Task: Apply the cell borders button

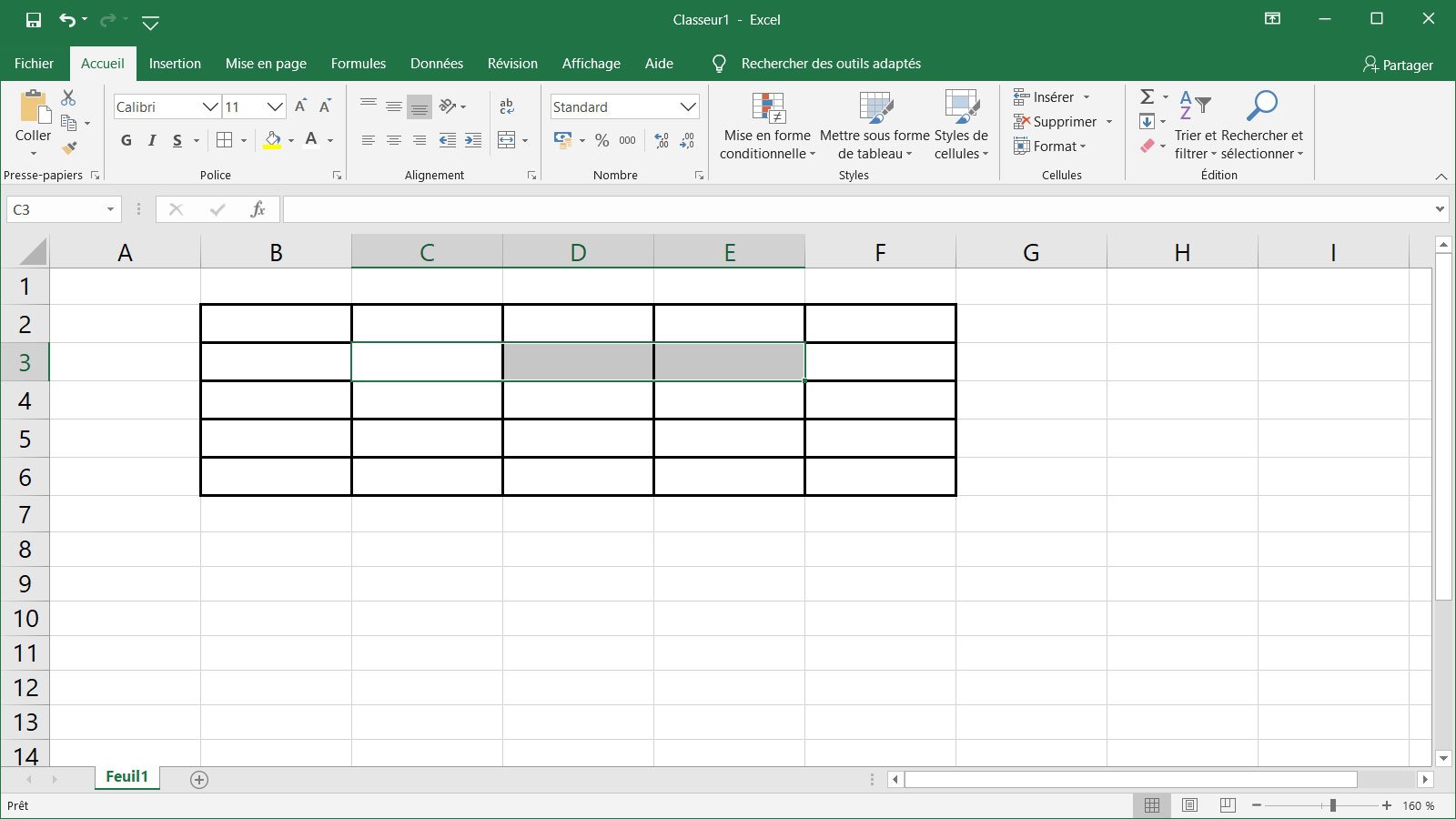Action: click(225, 140)
